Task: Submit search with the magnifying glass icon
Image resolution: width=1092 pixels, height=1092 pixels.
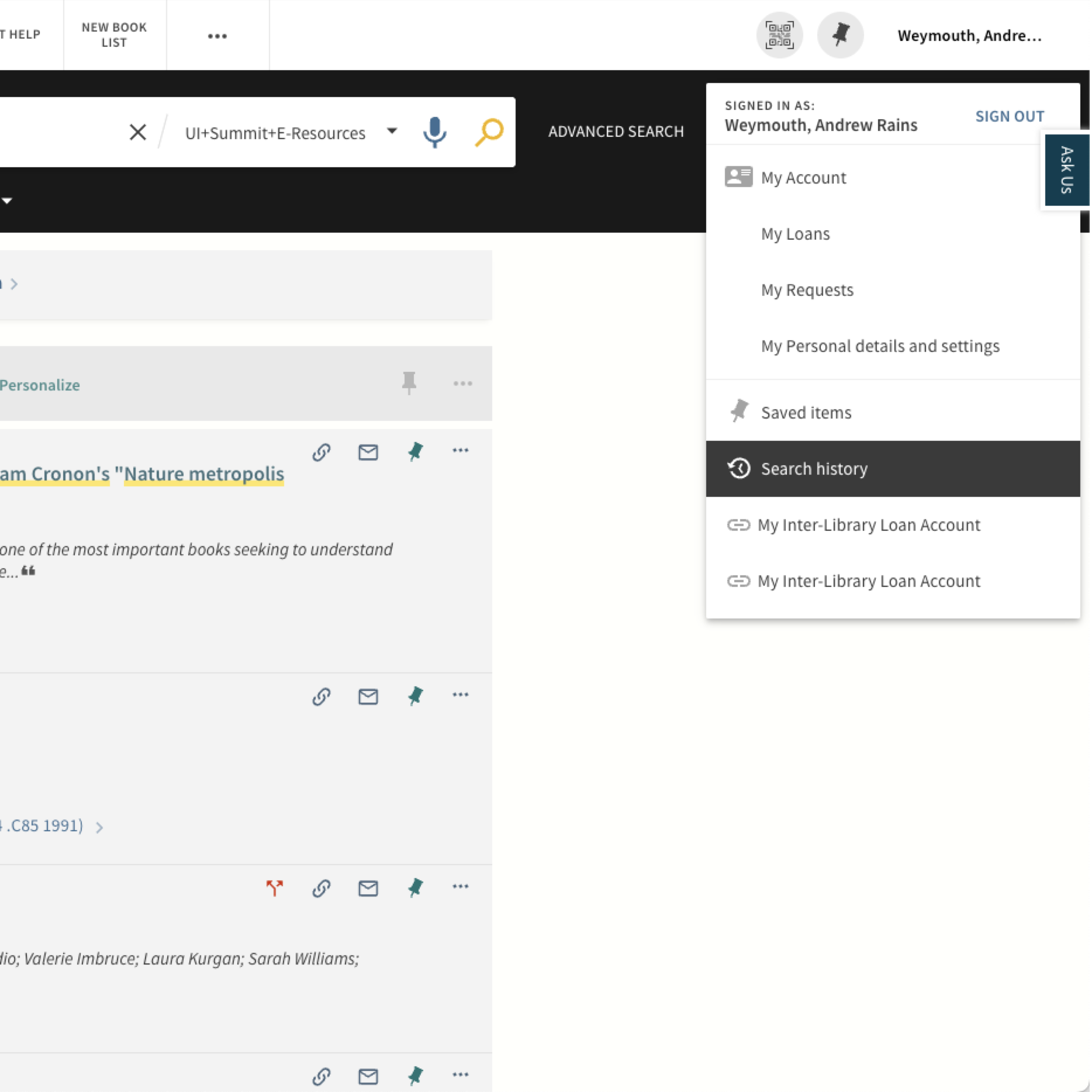Action: coord(489,132)
